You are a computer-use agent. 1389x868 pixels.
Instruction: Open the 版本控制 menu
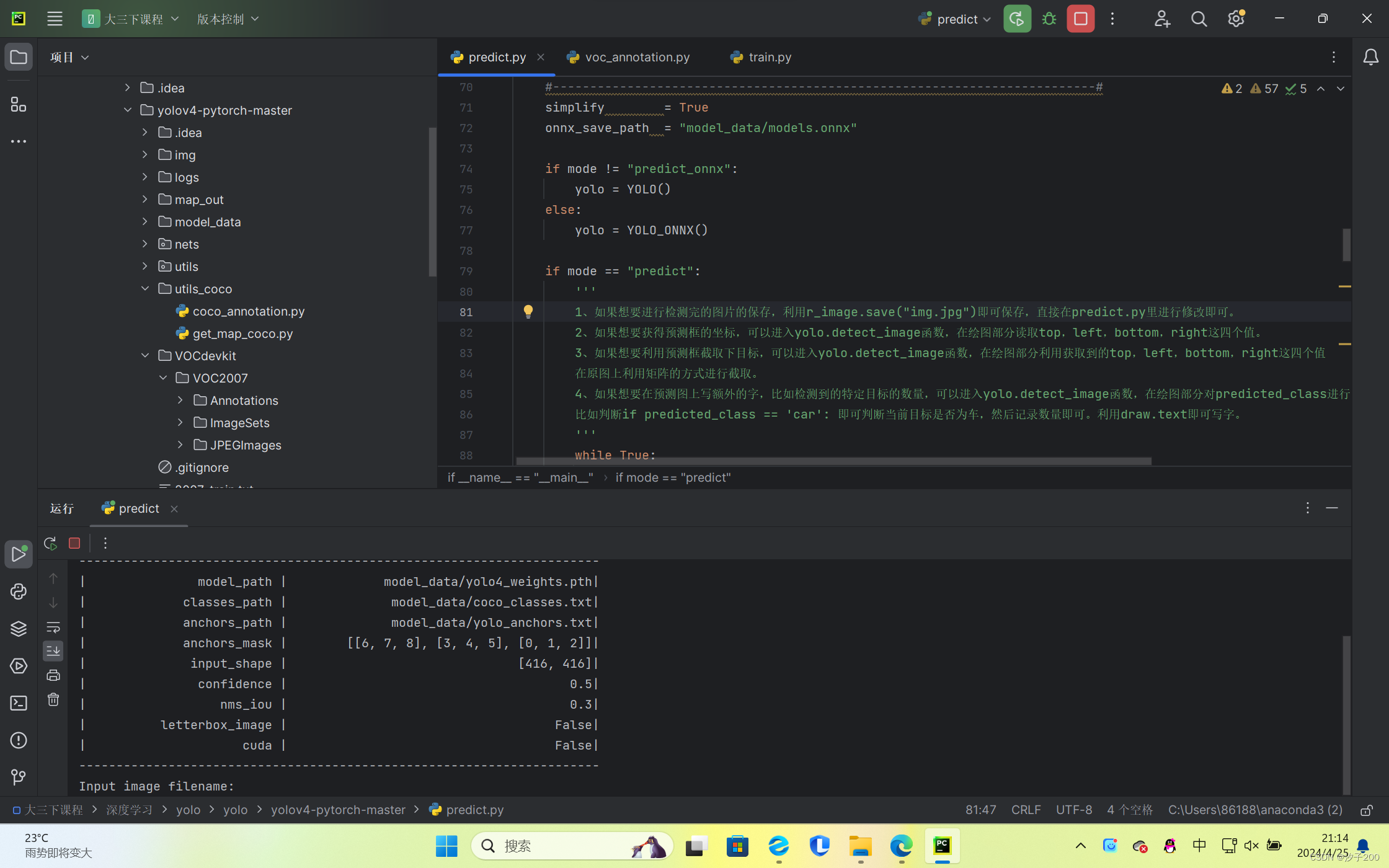[x=227, y=19]
